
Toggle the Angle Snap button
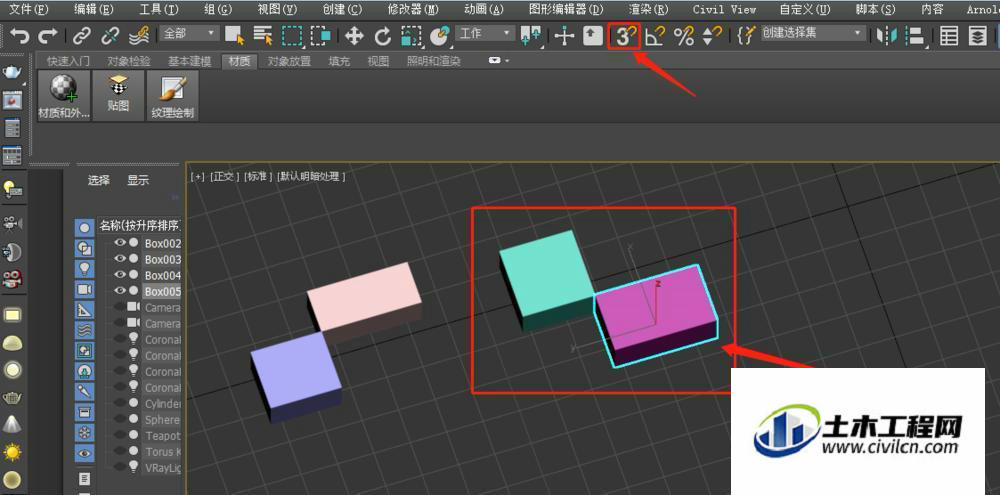pos(654,36)
